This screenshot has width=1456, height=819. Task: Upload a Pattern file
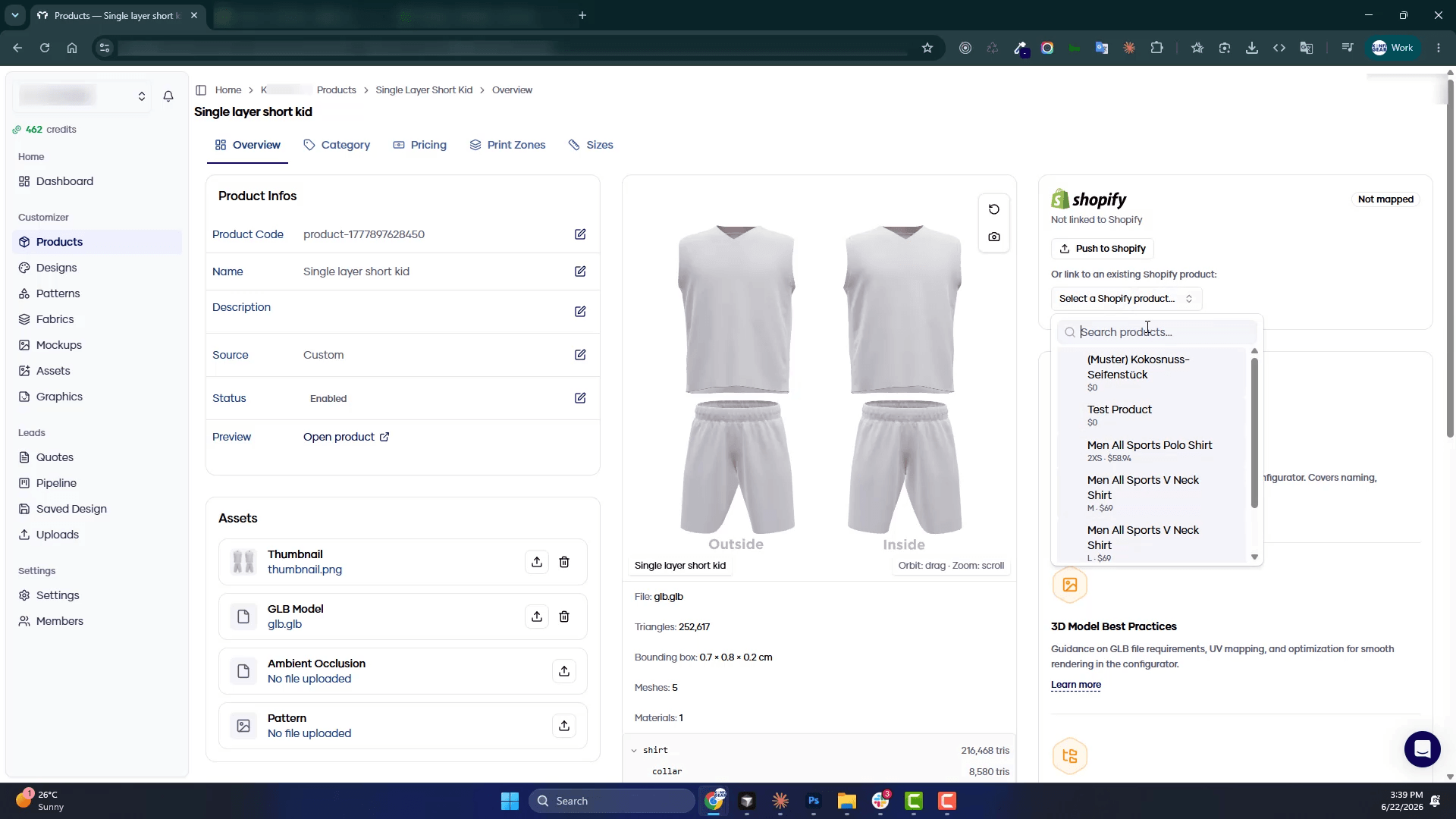(564, 726)
